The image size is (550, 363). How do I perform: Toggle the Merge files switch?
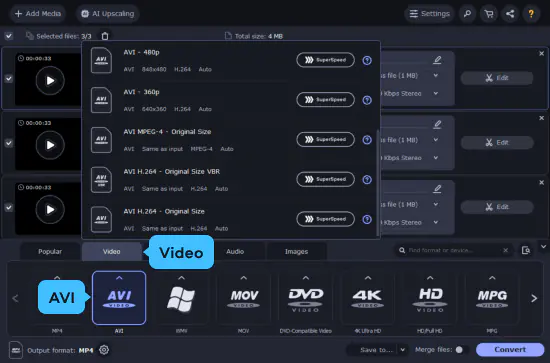click(x=461, y=350)
